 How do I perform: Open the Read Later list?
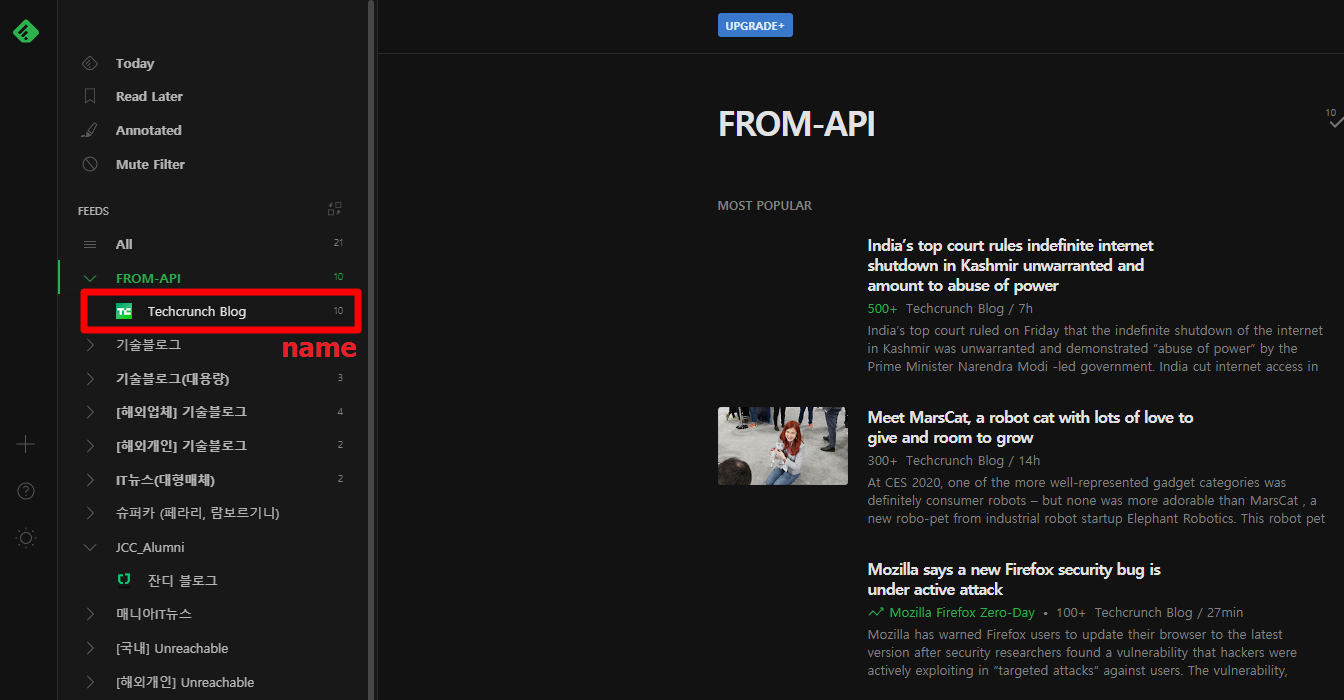[x=149, y=96]
